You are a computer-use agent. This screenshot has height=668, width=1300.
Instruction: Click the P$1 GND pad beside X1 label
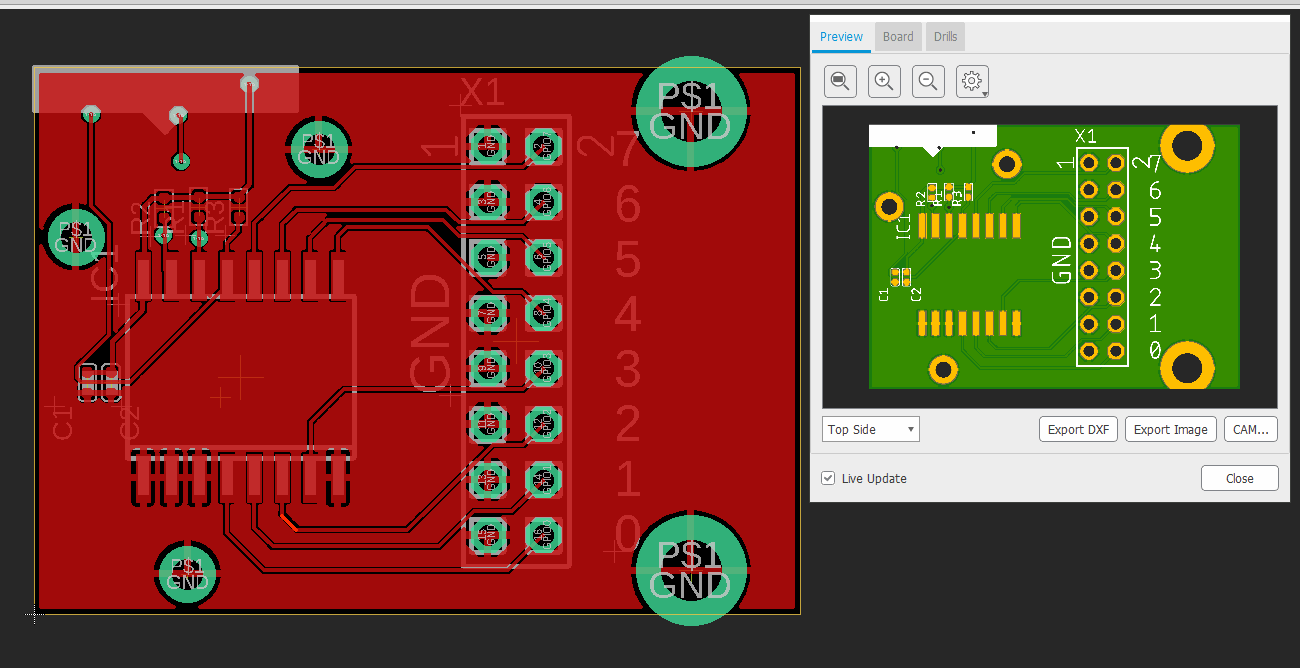[x=319, y=149]
